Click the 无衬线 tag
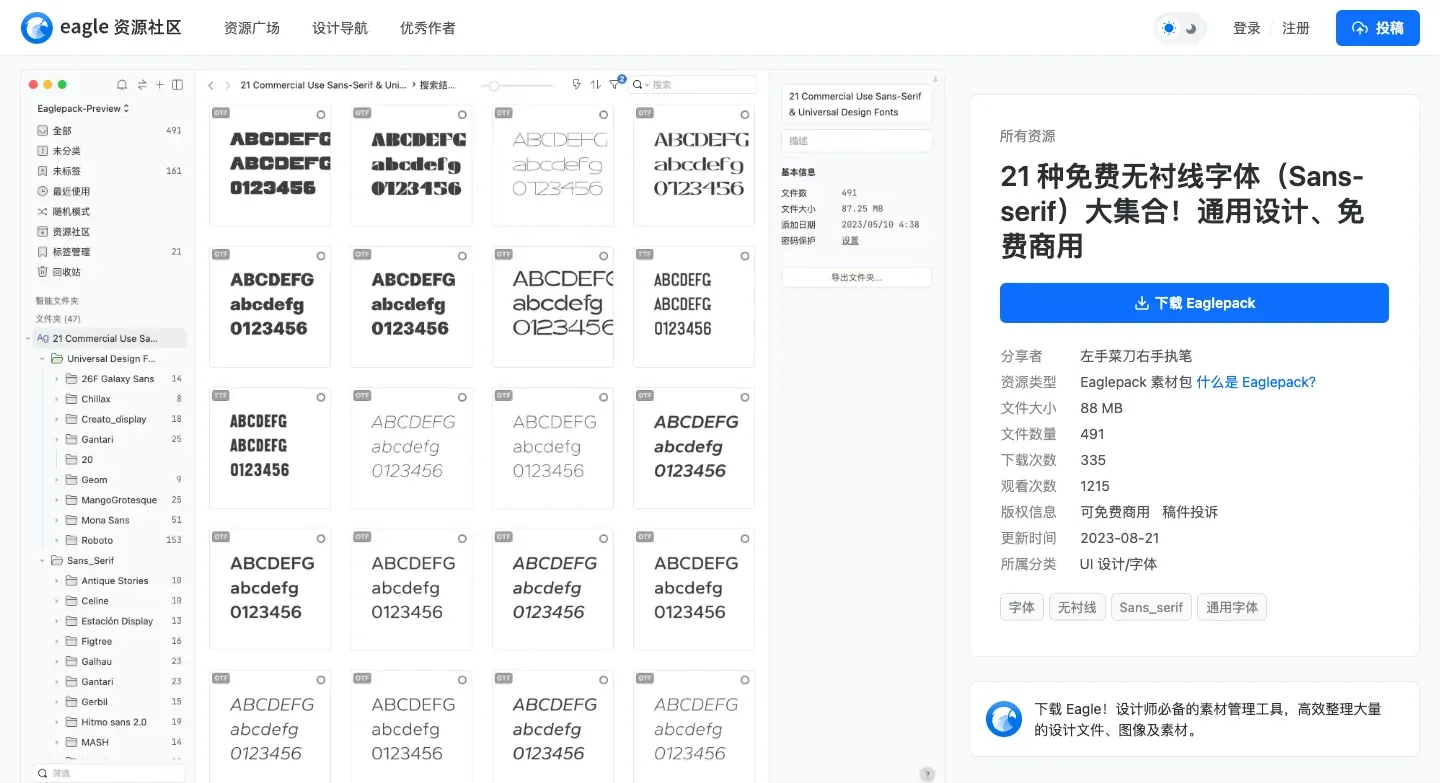Image resolution: width=1440 pixels, height=783 pixels. tap(1077, 607)
